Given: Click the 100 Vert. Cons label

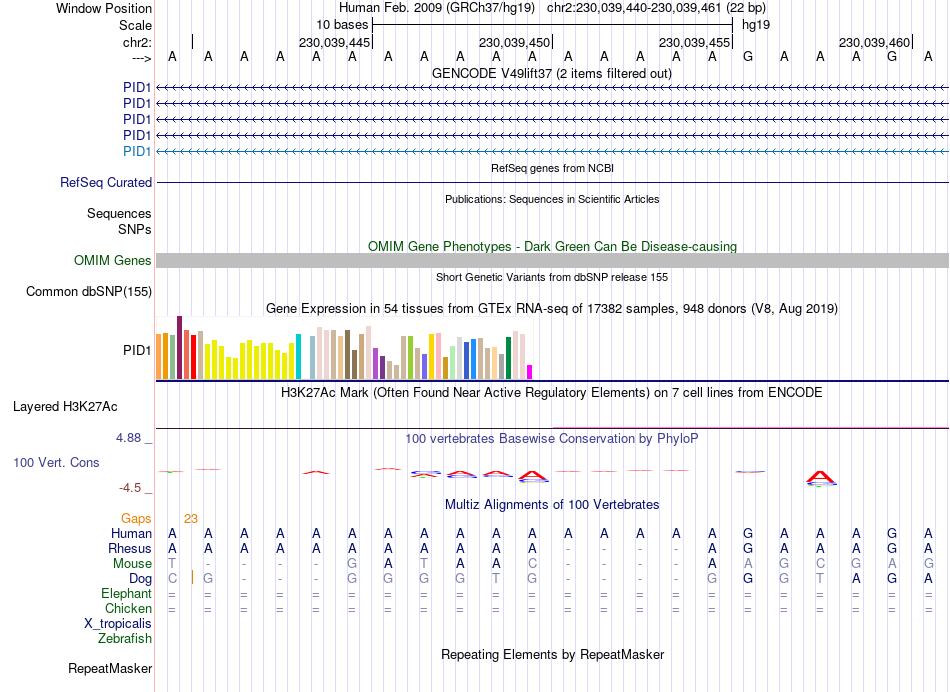Looking at the screenshot, I should (56, 462).
